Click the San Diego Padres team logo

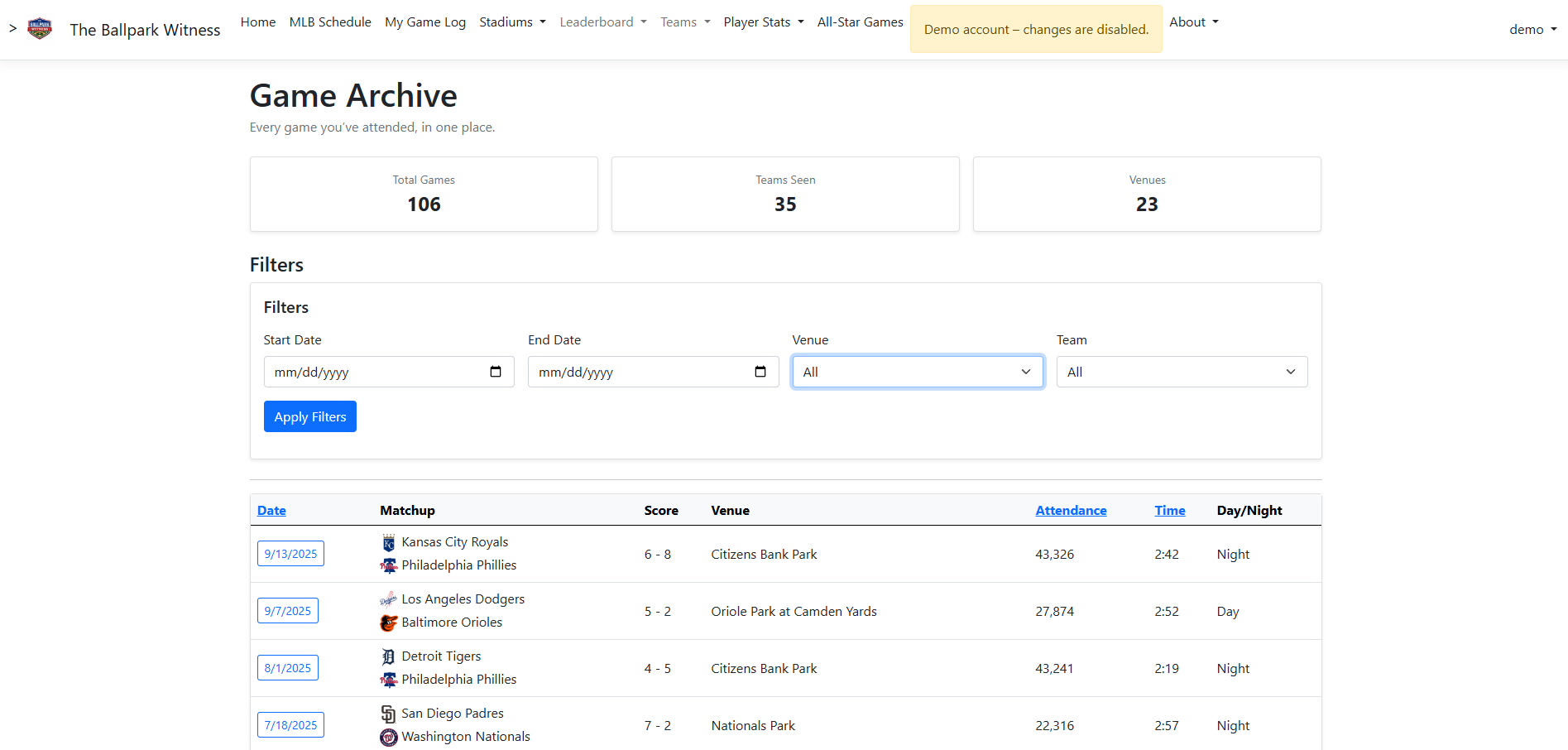click(x=389, y=714)
